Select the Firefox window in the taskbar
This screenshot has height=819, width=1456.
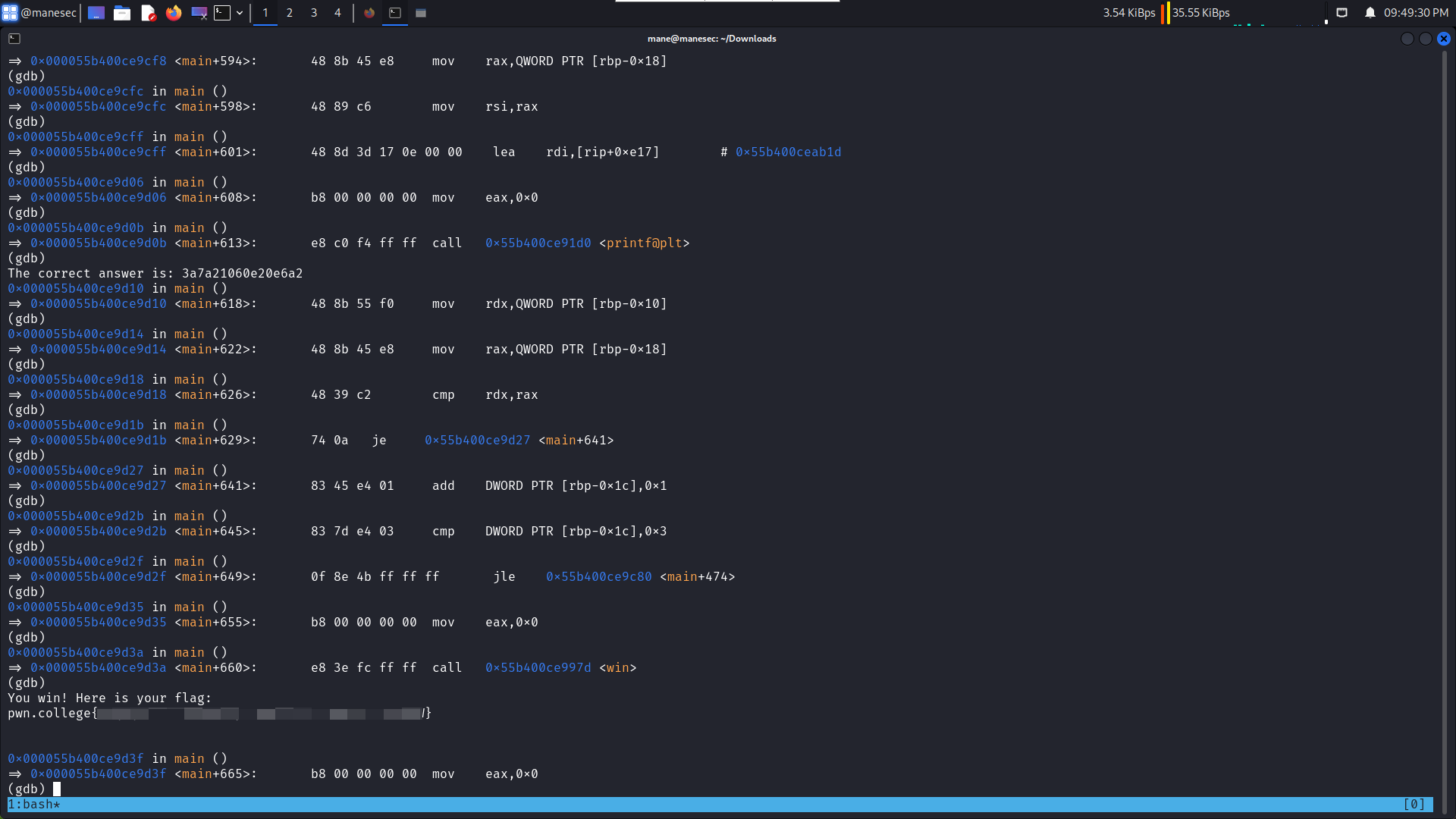point(370,13)
